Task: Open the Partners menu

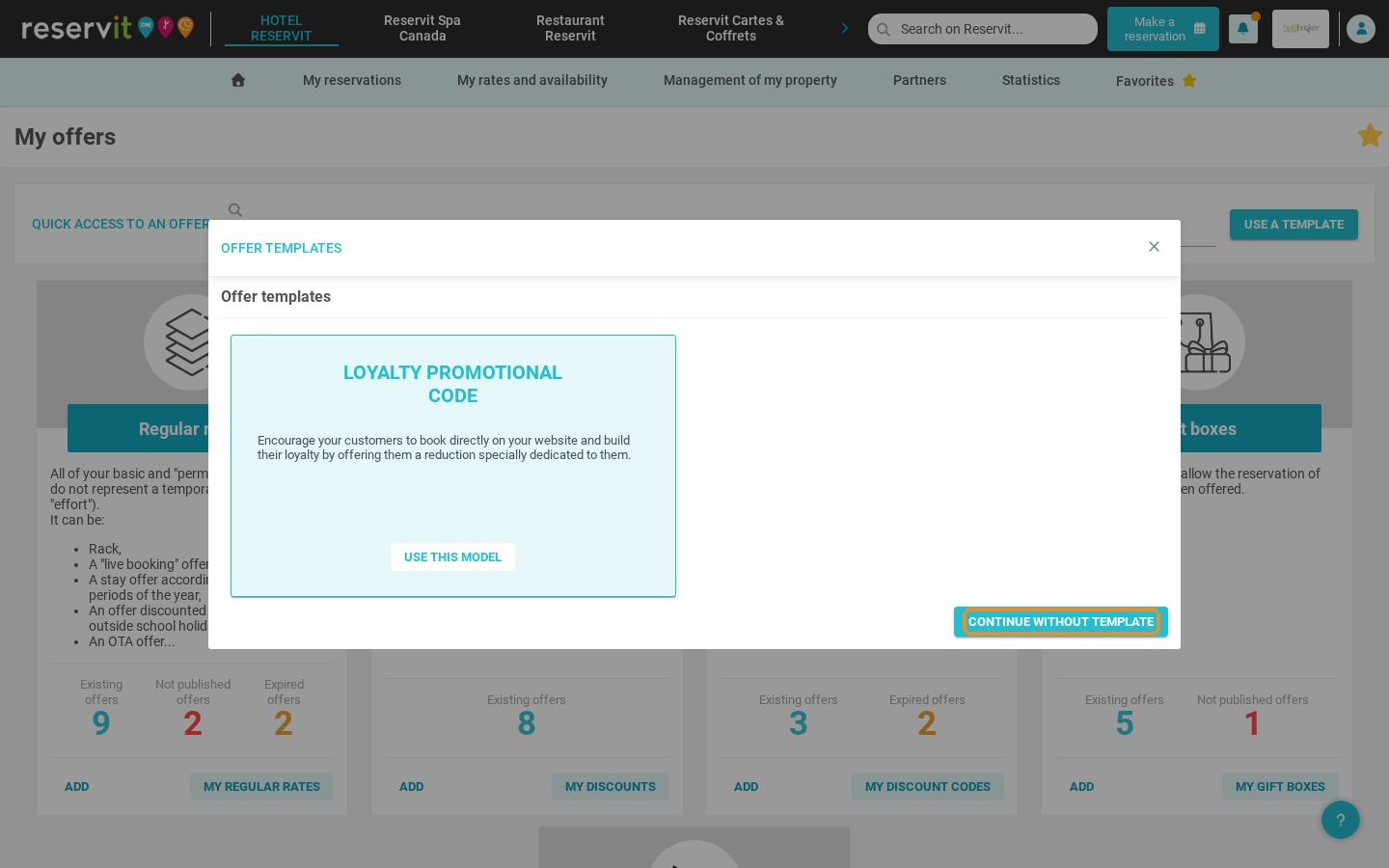Action: (x=919, y=80)
